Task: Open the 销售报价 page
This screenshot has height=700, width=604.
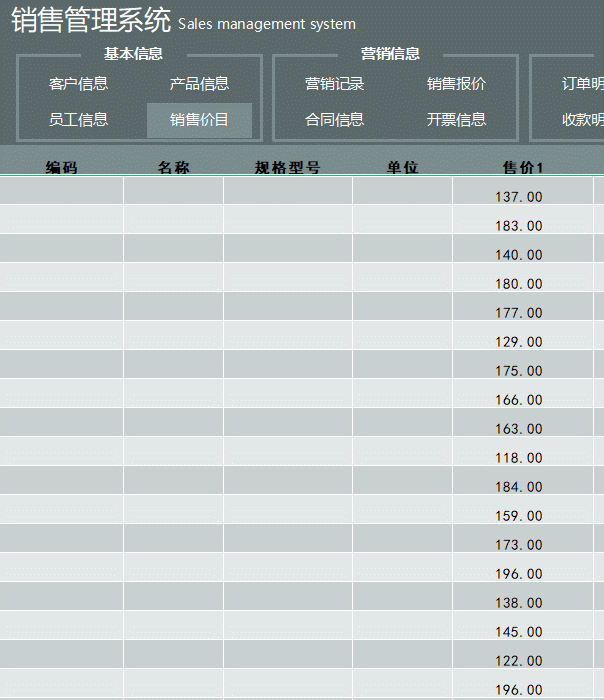Action: [x=456, y=83]
